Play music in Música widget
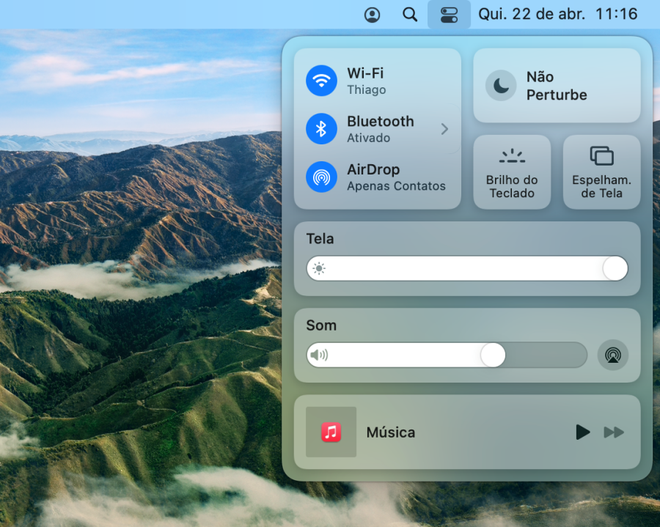Viewport: 660px width, 527px height. [583, 432]
